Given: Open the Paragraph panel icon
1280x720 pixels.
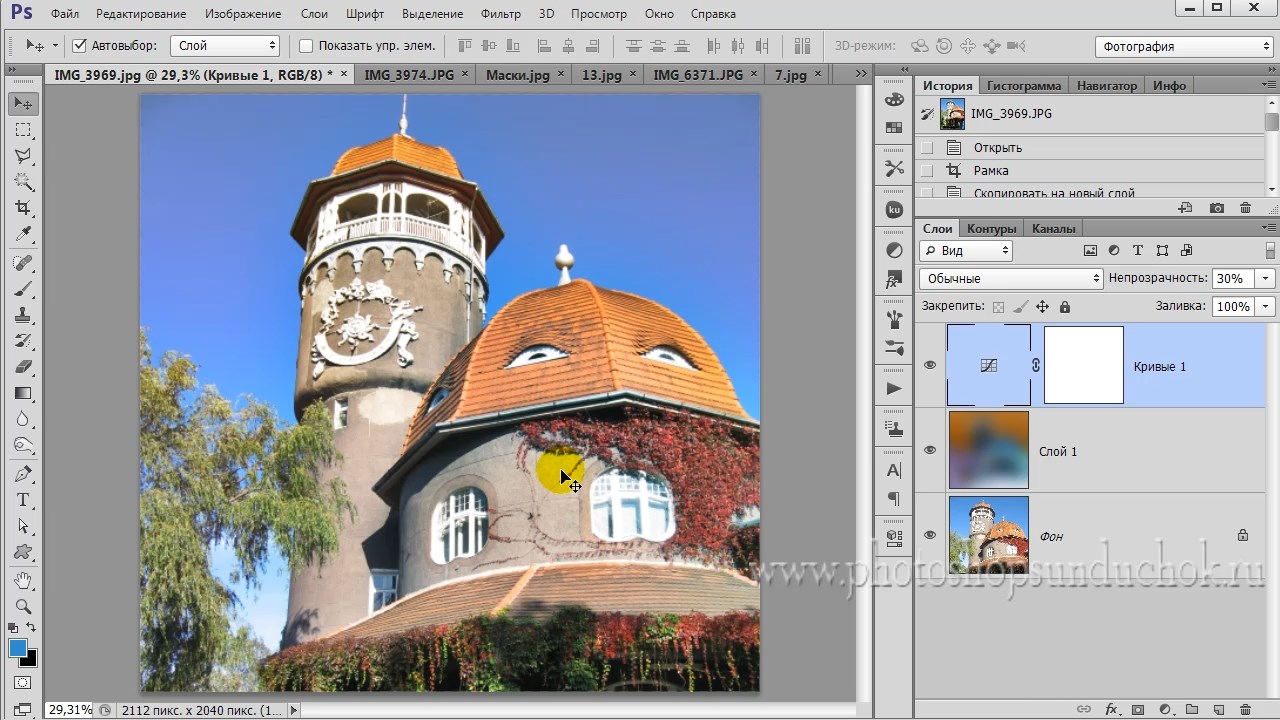Looking at the screenshot, I should pyautogui.click(x=894, y=498).
